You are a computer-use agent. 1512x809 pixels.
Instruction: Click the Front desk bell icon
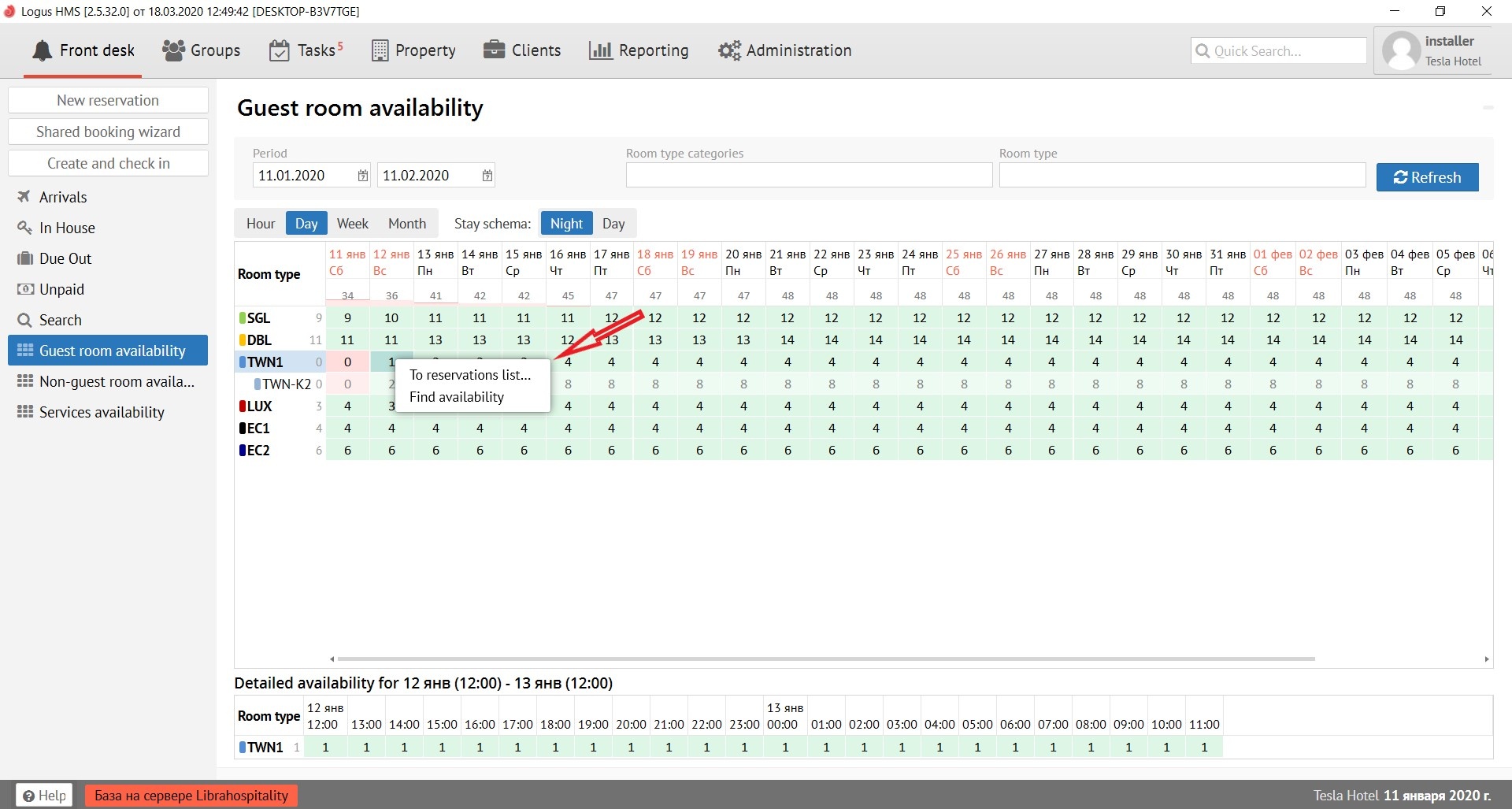pos(43,50)
